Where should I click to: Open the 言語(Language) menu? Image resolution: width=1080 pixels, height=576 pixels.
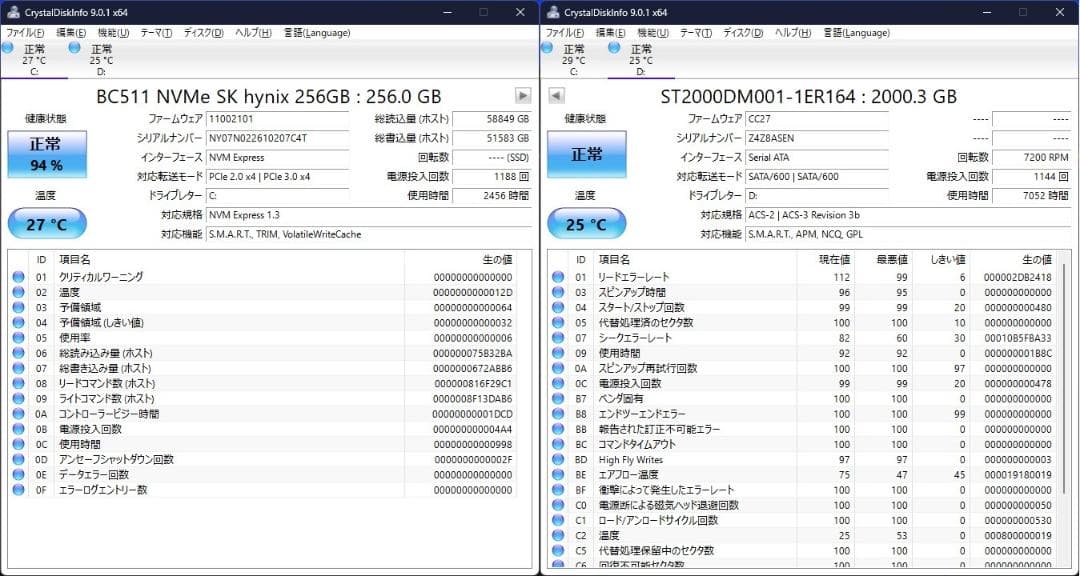[x=318, y=32]
